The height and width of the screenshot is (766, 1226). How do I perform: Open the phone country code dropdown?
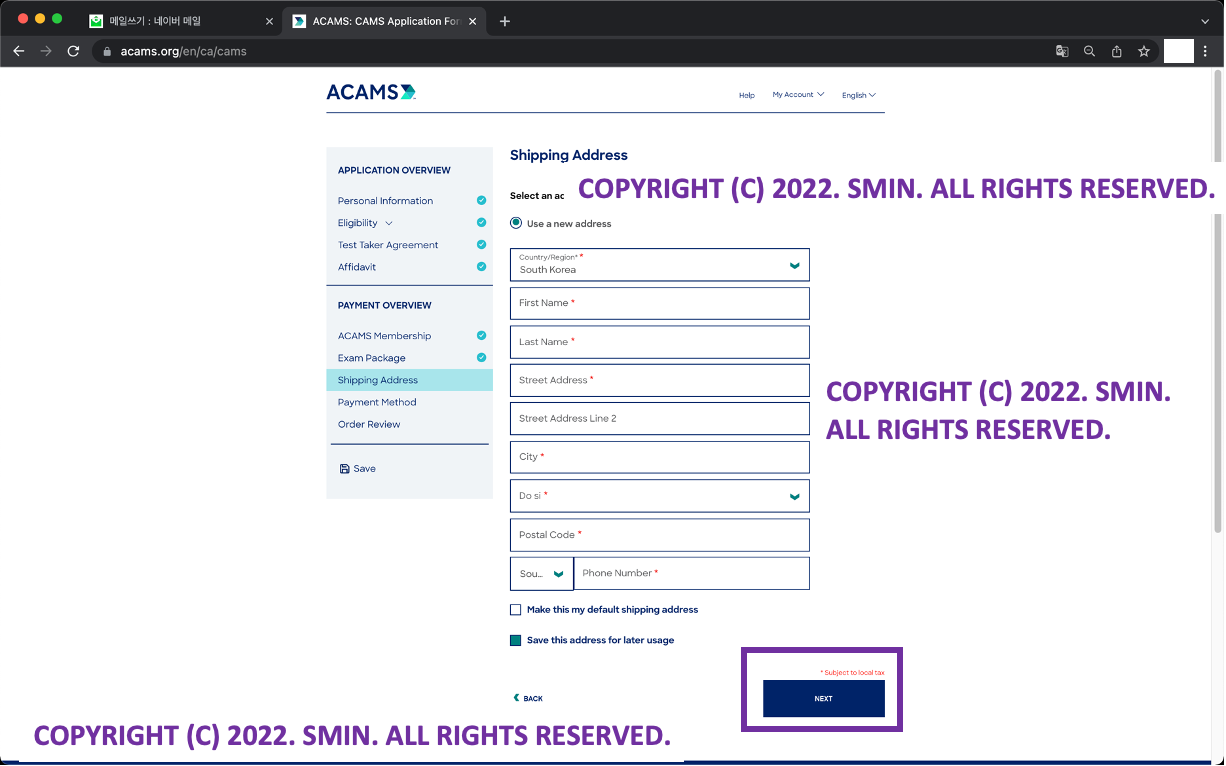(x=542, y=574)
